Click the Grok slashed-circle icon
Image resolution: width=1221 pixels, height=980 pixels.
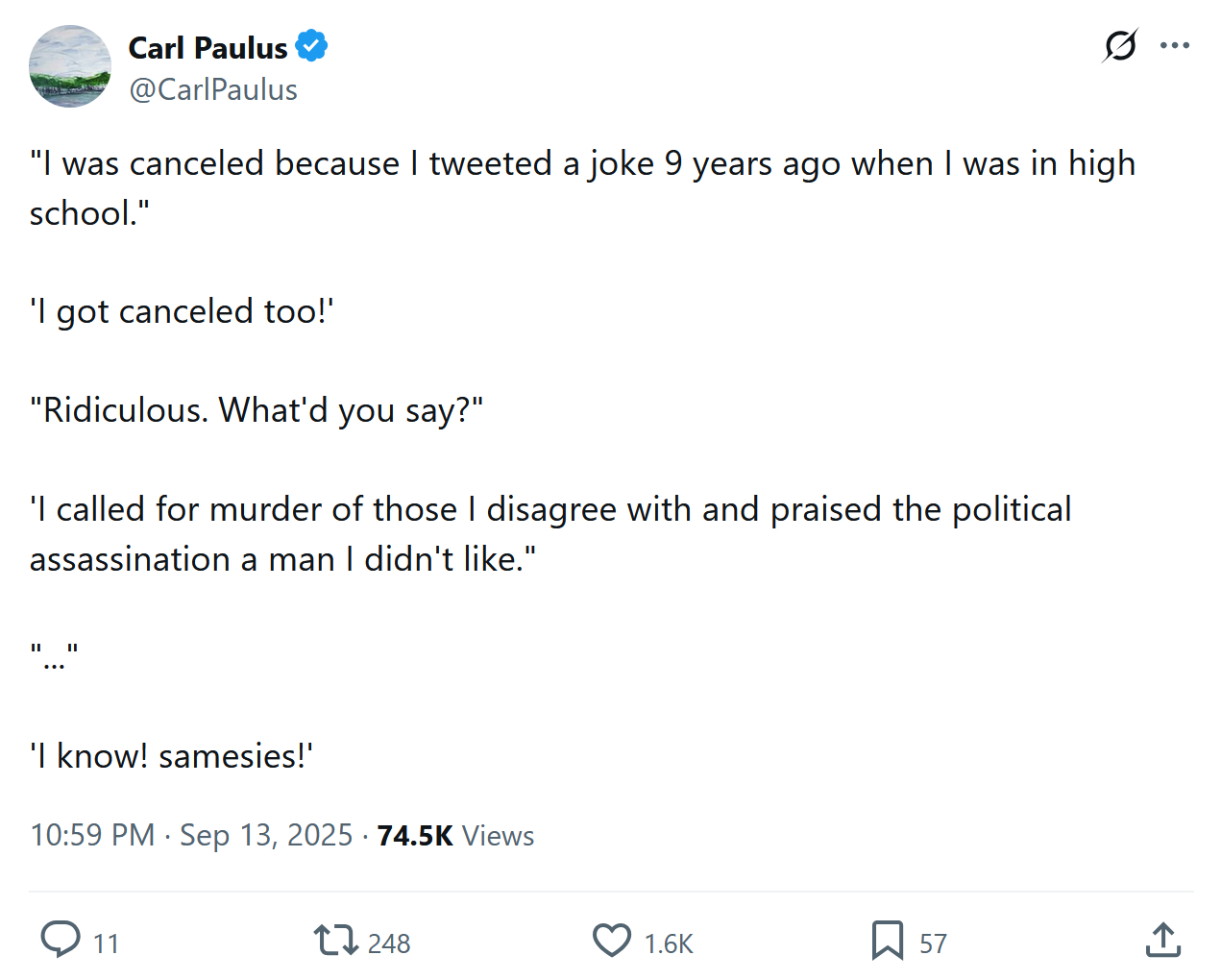[x=1120, y=45]
